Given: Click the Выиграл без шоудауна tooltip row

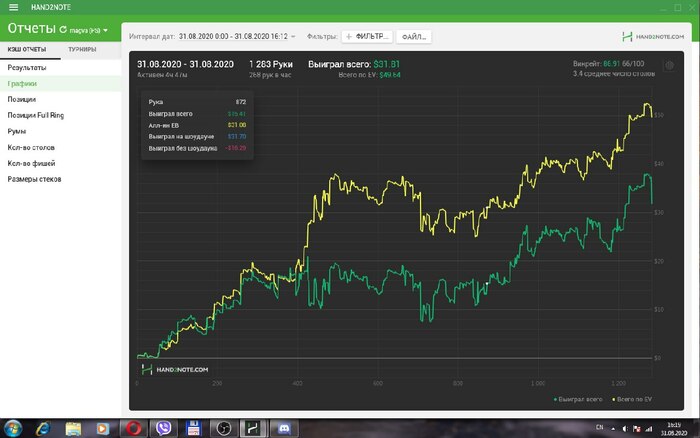Looking at the screenshot, I should 197,148.
